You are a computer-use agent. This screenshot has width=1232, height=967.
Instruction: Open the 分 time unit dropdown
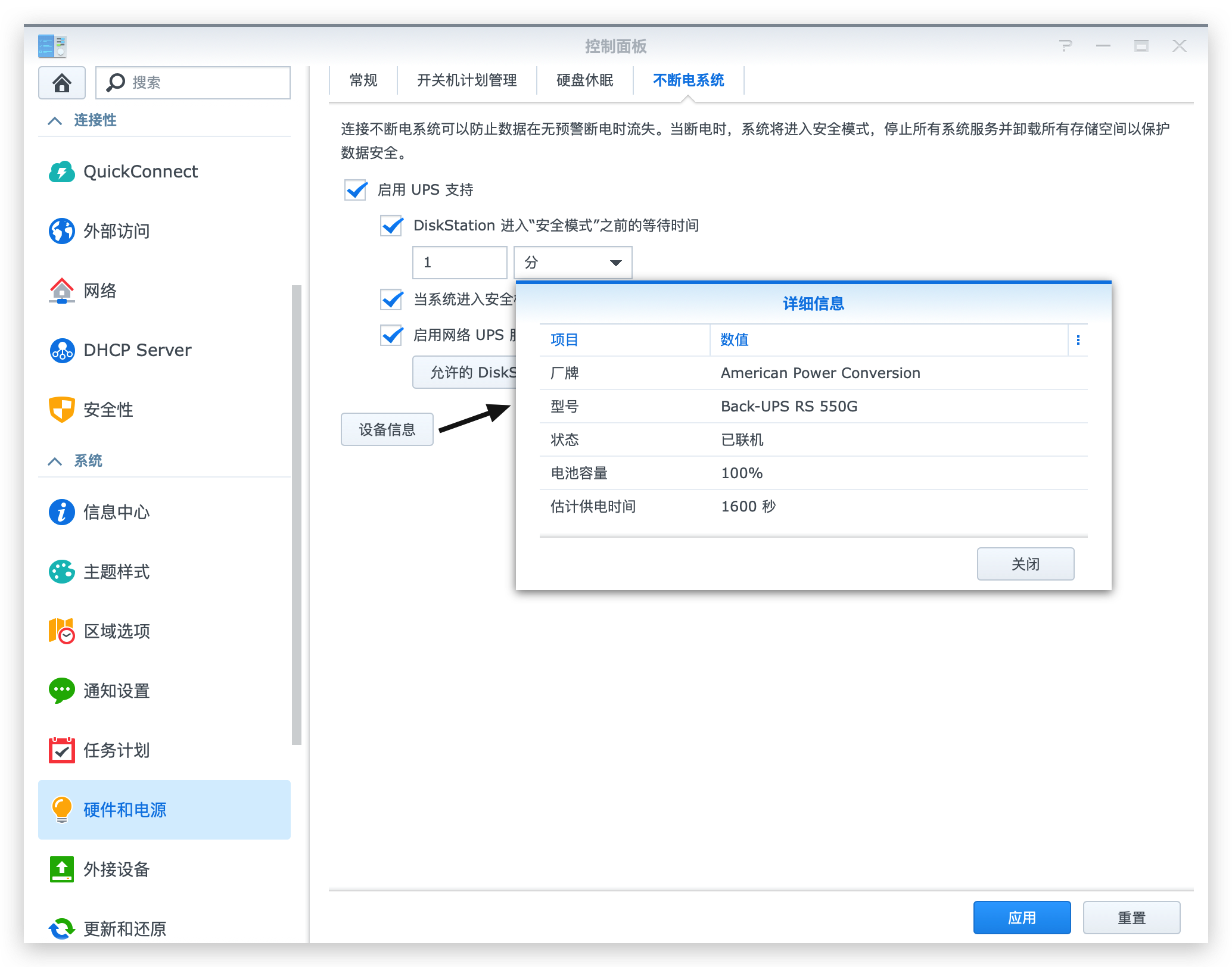(x=573, y=263)
